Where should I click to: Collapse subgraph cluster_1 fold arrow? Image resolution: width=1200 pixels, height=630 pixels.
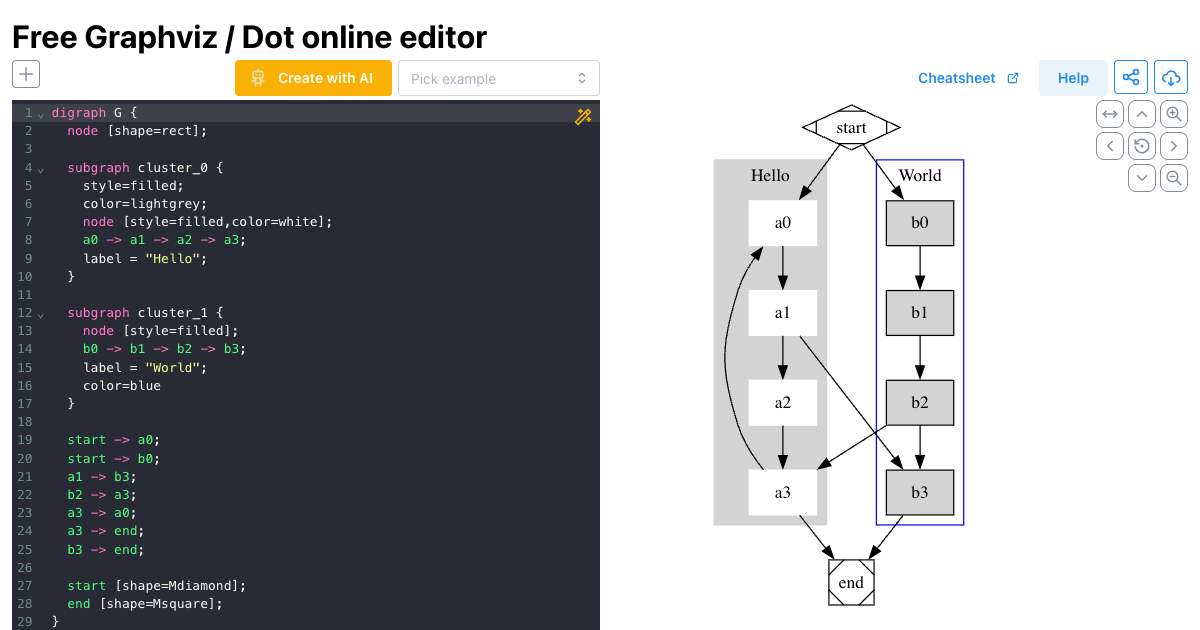40,313
